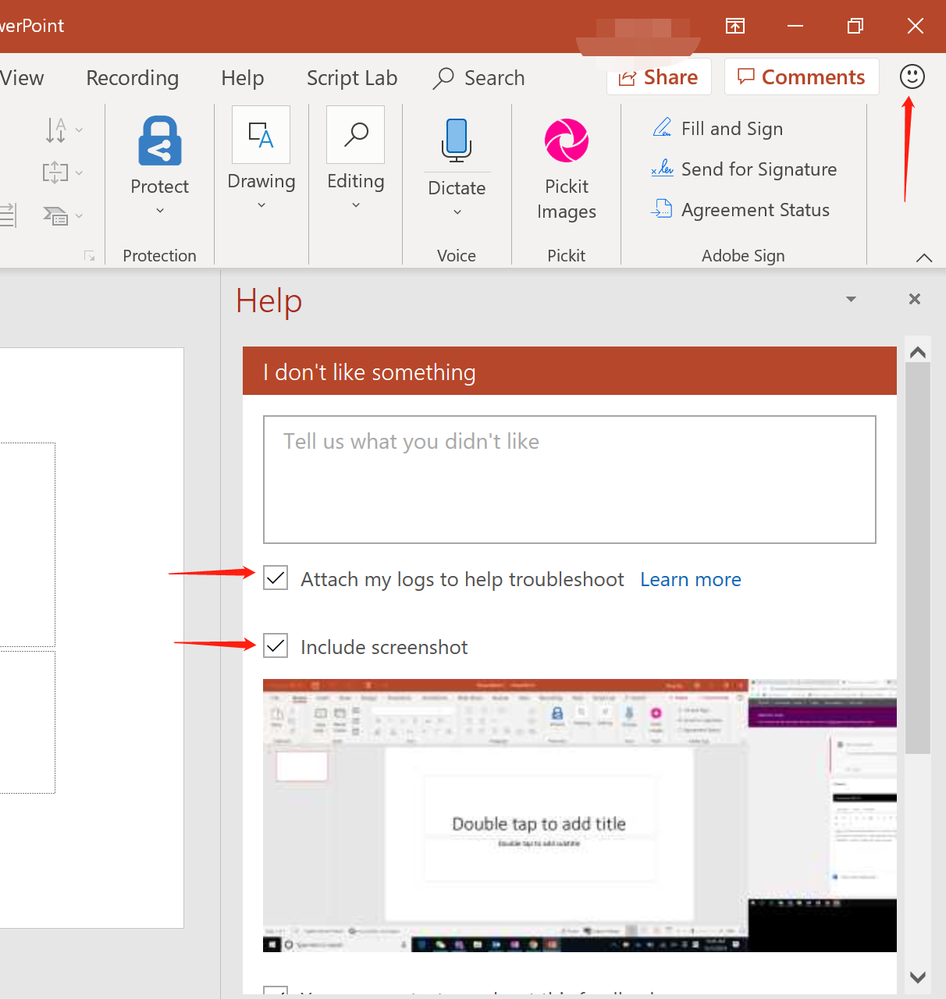This screenshot has height=999, width=946.
Task: Follow the Learn more link
Action: click(691, 579)
